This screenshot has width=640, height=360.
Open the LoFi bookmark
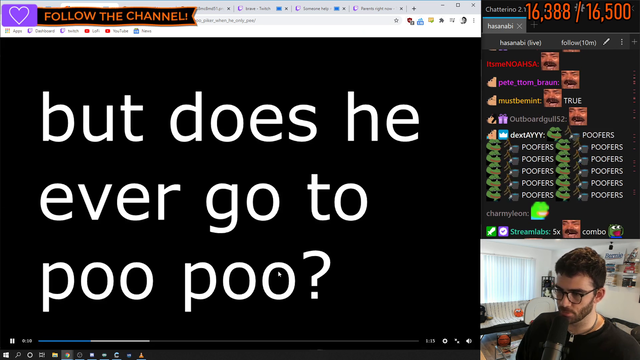[x=92, y=31]
